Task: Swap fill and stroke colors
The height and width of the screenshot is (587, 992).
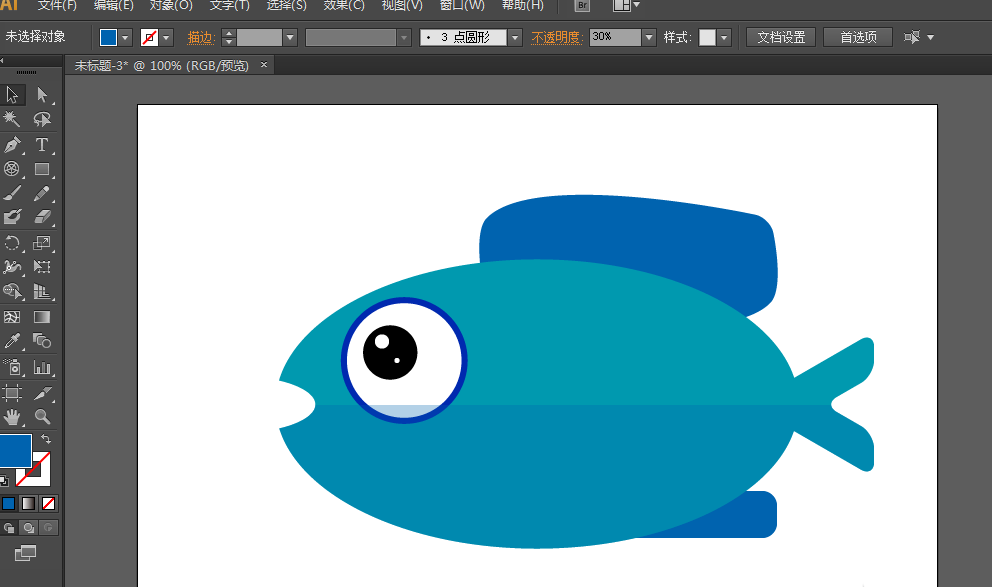Action: coord(46,440)
